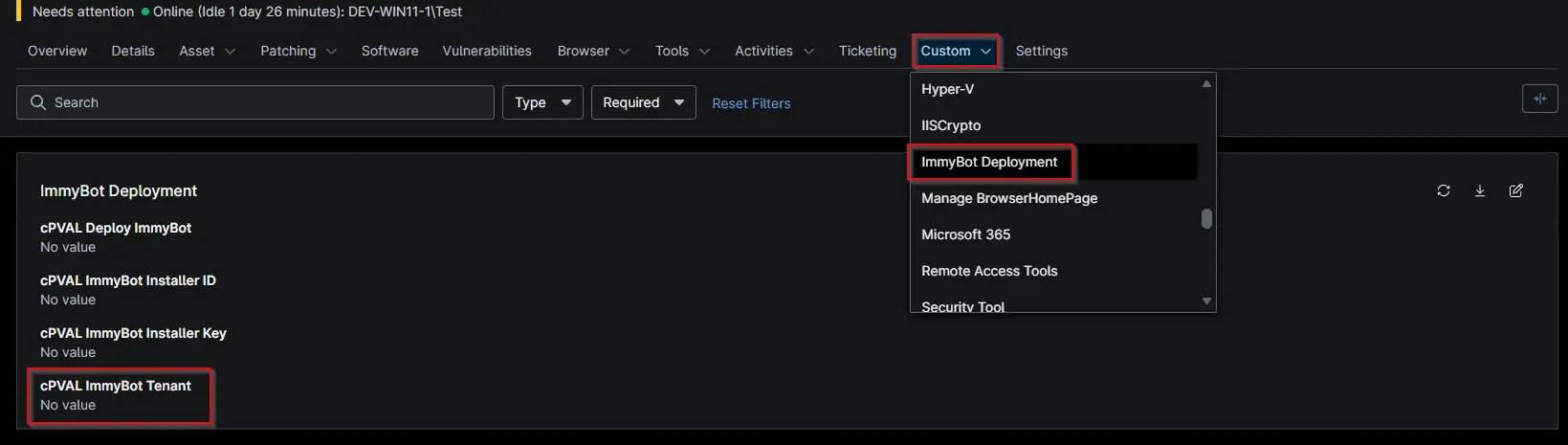The width and height of the screenshot is (1568, 445).
Task: Click the scroll-down arrow in Custom menu
Action: 1206,300
